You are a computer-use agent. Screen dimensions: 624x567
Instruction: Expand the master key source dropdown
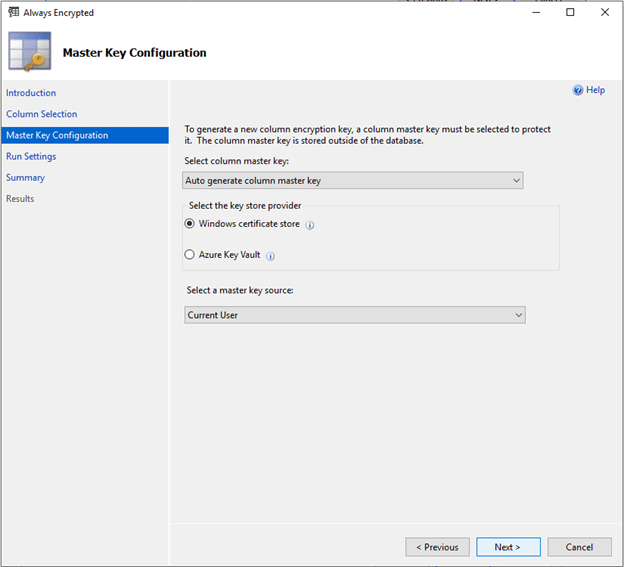pos(355,315)
